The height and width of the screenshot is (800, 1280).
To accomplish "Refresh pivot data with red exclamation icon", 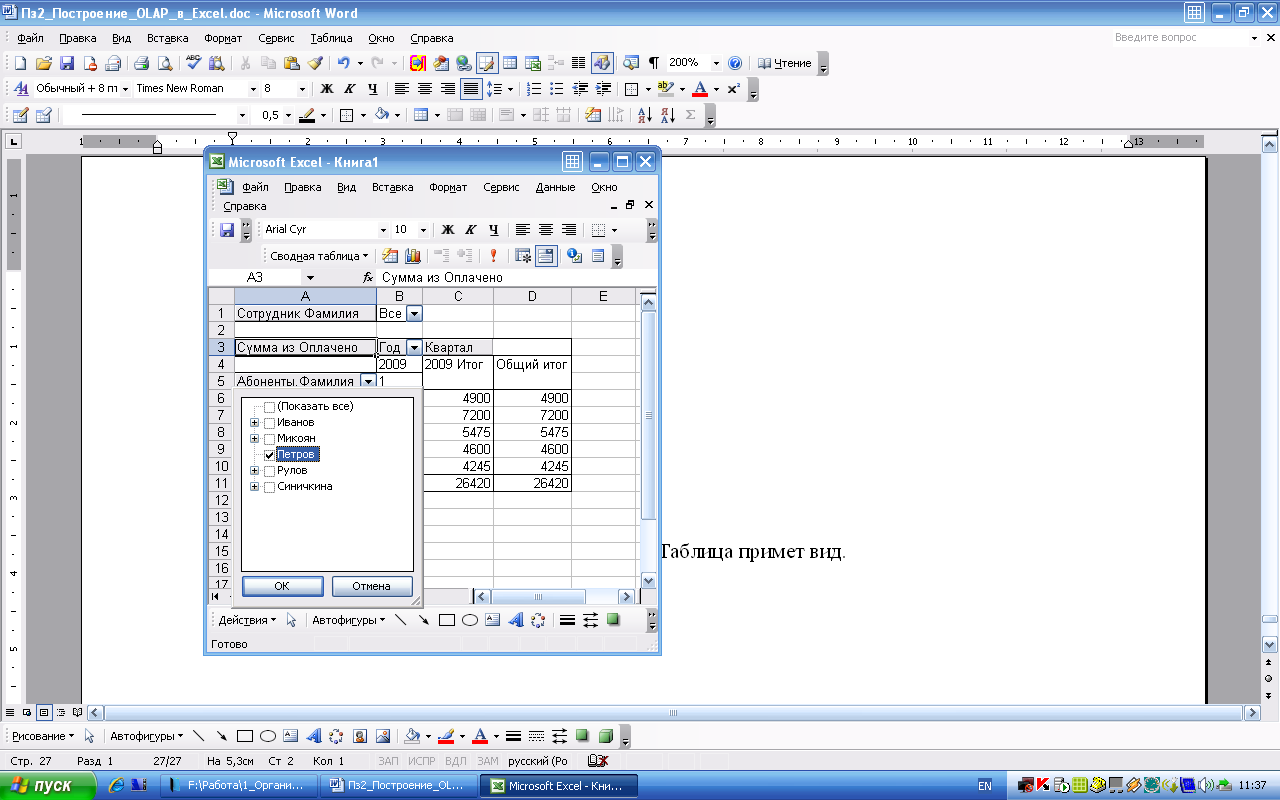I will [493, 256].
